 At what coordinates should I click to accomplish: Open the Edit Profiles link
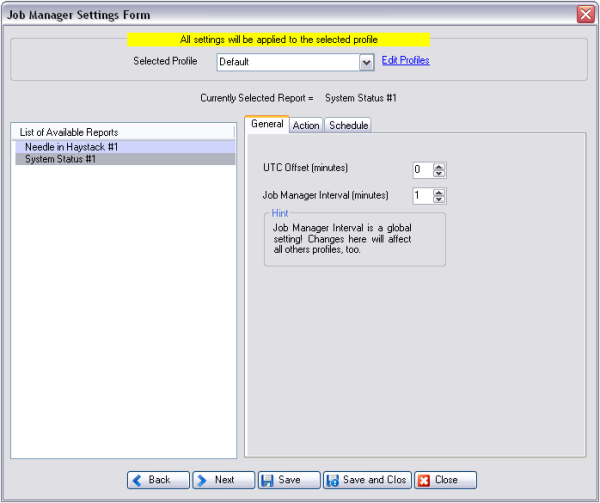coord(405,61)
